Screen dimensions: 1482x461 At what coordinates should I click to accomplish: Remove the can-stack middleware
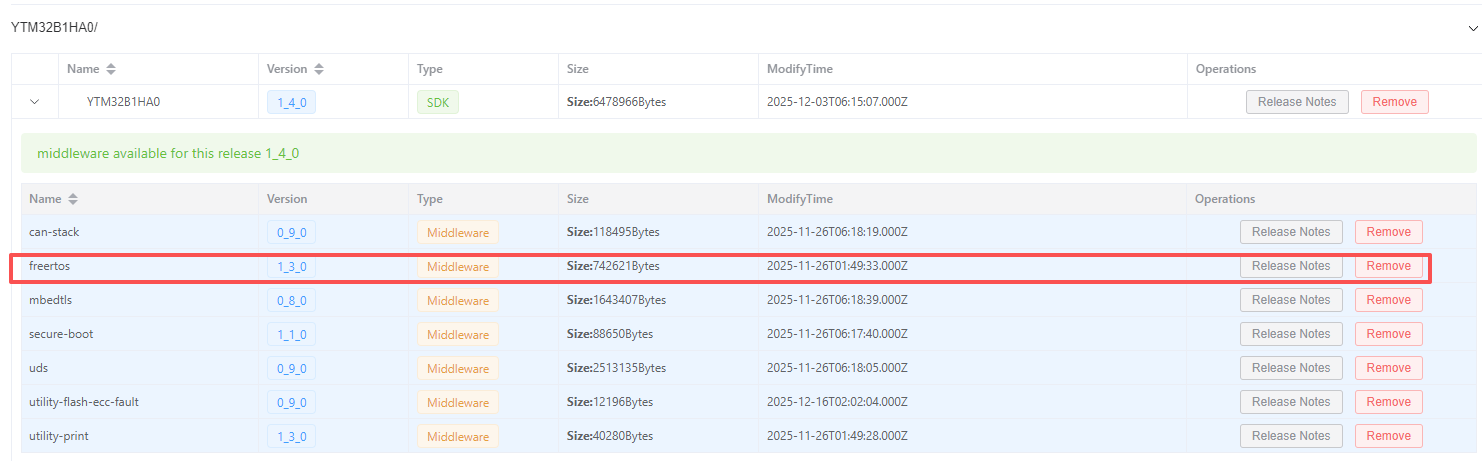(1388, 232)
